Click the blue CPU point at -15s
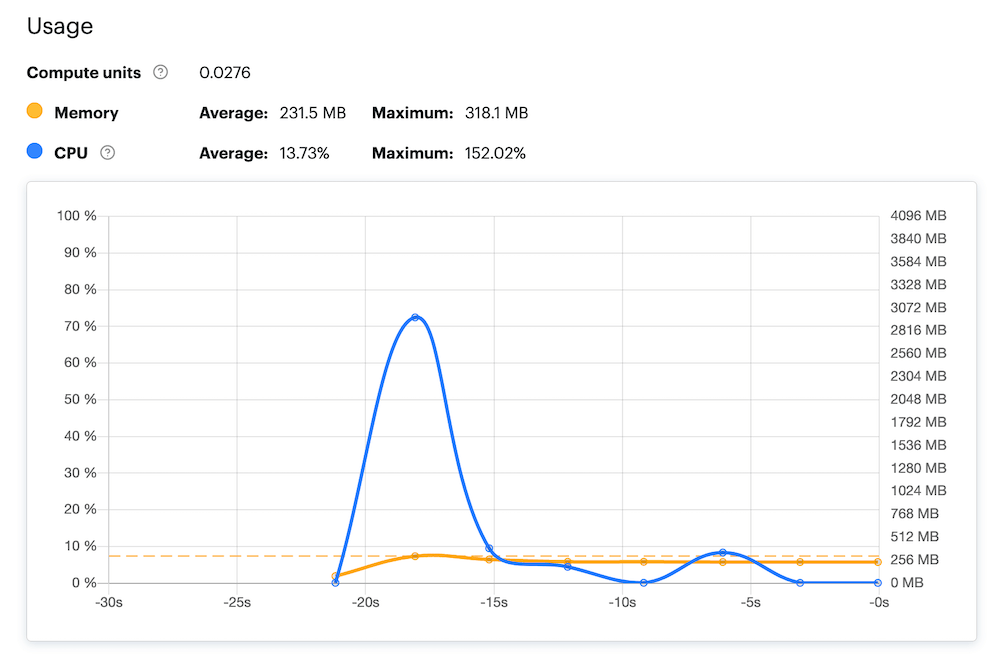This screenshot has height=657, width=1000. click(x=489, y=548)
